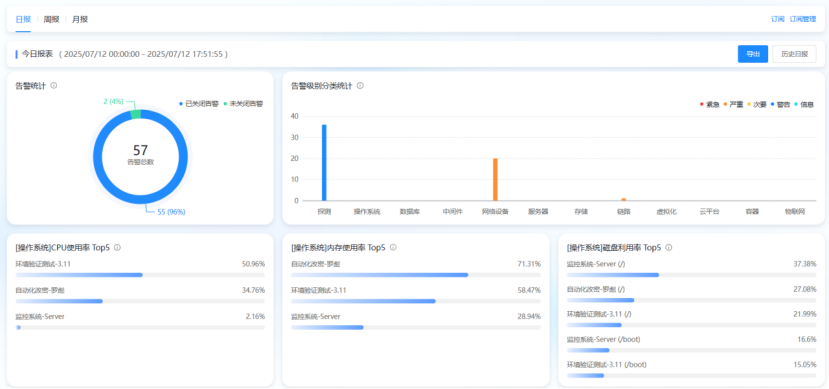Toggle the 紧急 severity legend item
The height and width of the screenshot is (389, 829).
tap(710, 105)
